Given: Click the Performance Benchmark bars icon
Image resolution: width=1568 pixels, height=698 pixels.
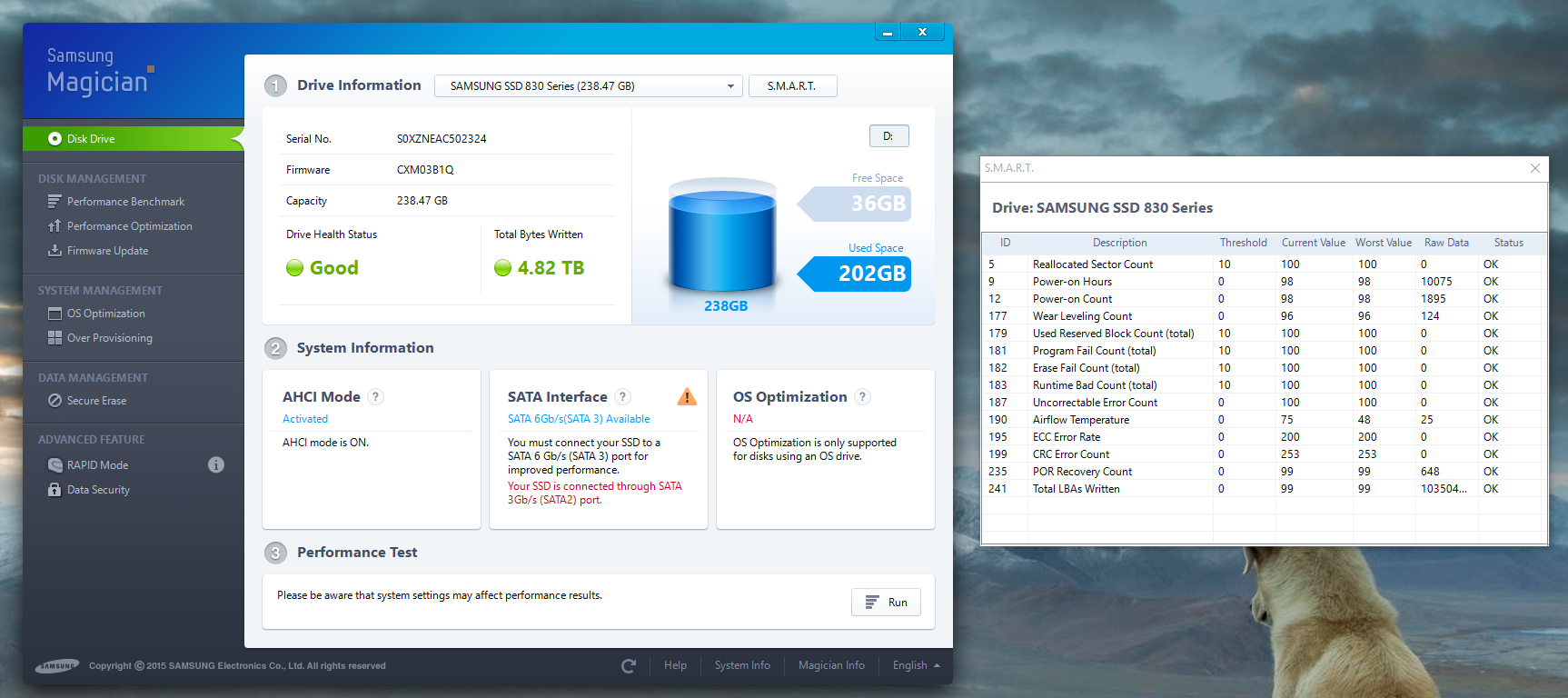Looking at the screenshot, I should [55, 202].
